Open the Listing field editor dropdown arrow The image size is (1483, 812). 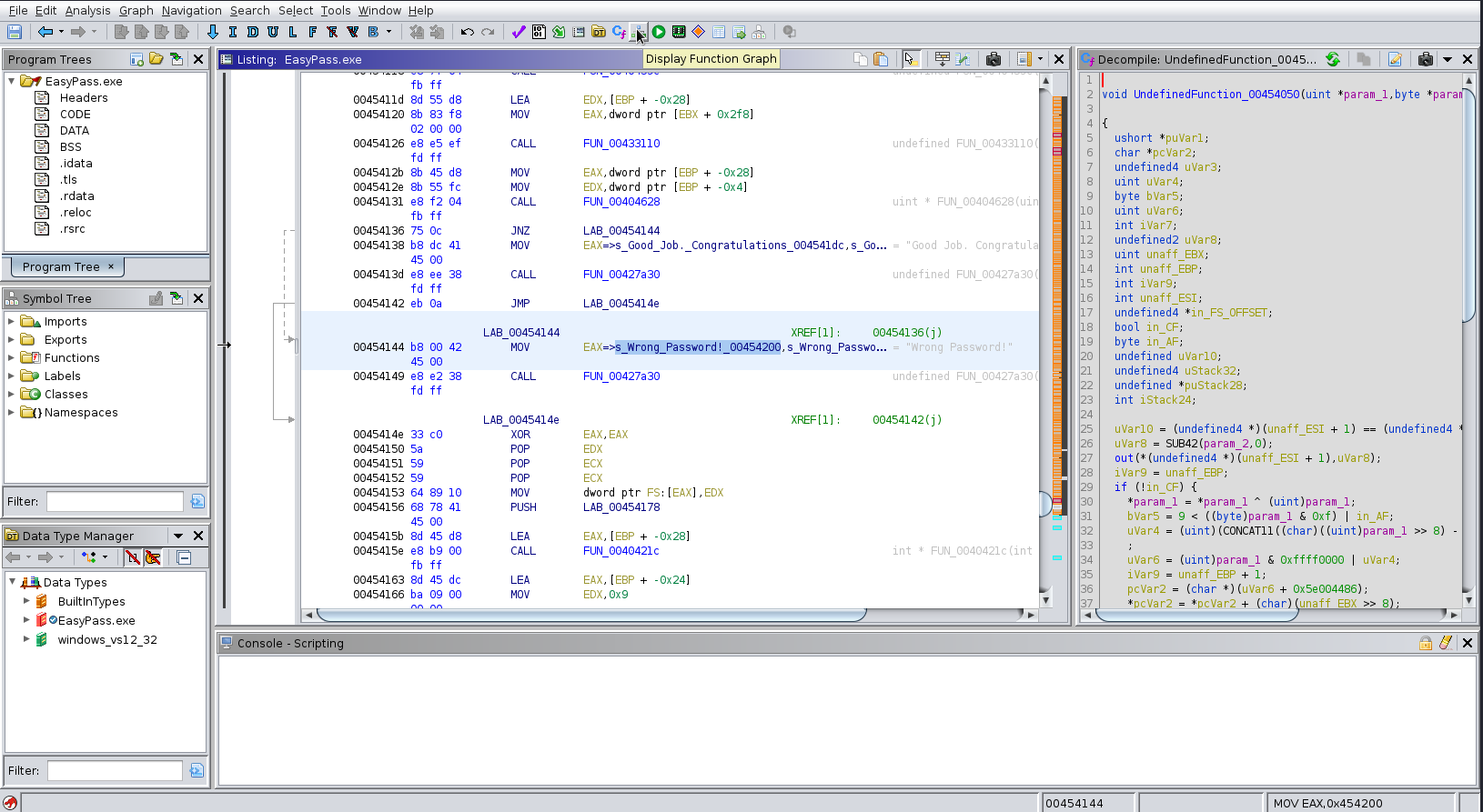pyautogui.click(x=1040, y=59)
